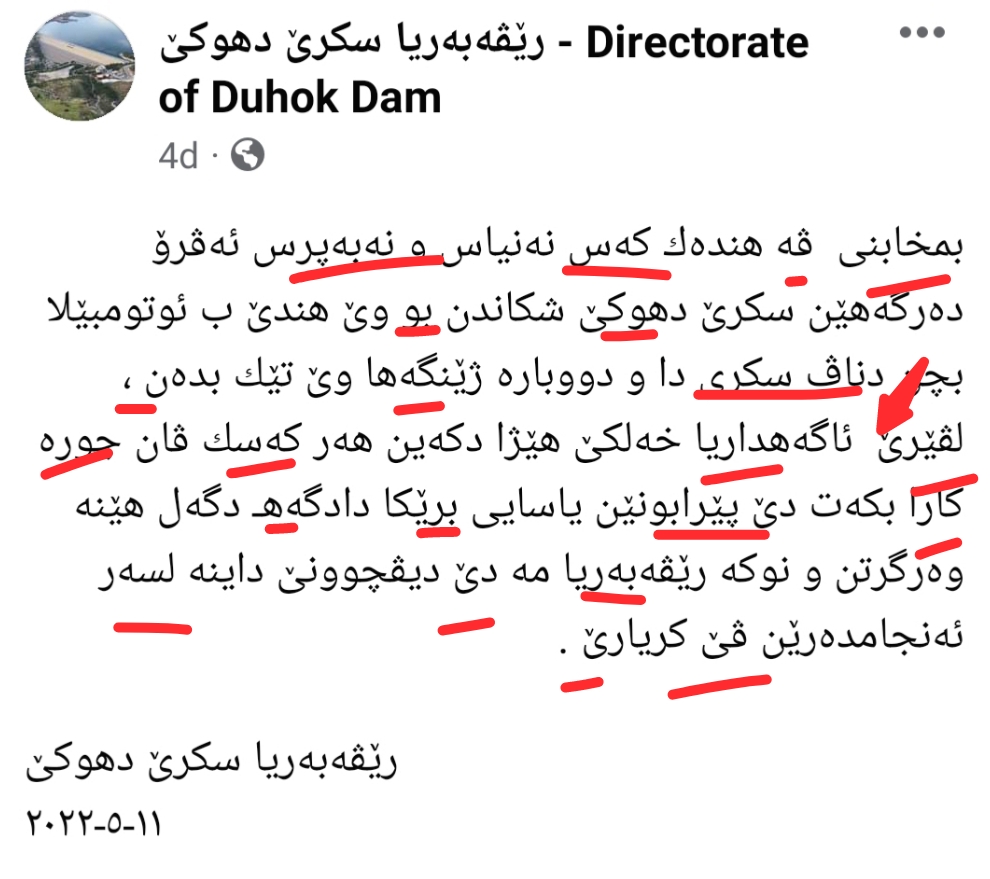
Task: Open the "4d" post timestamp
Action: click(x=178, y=156)
